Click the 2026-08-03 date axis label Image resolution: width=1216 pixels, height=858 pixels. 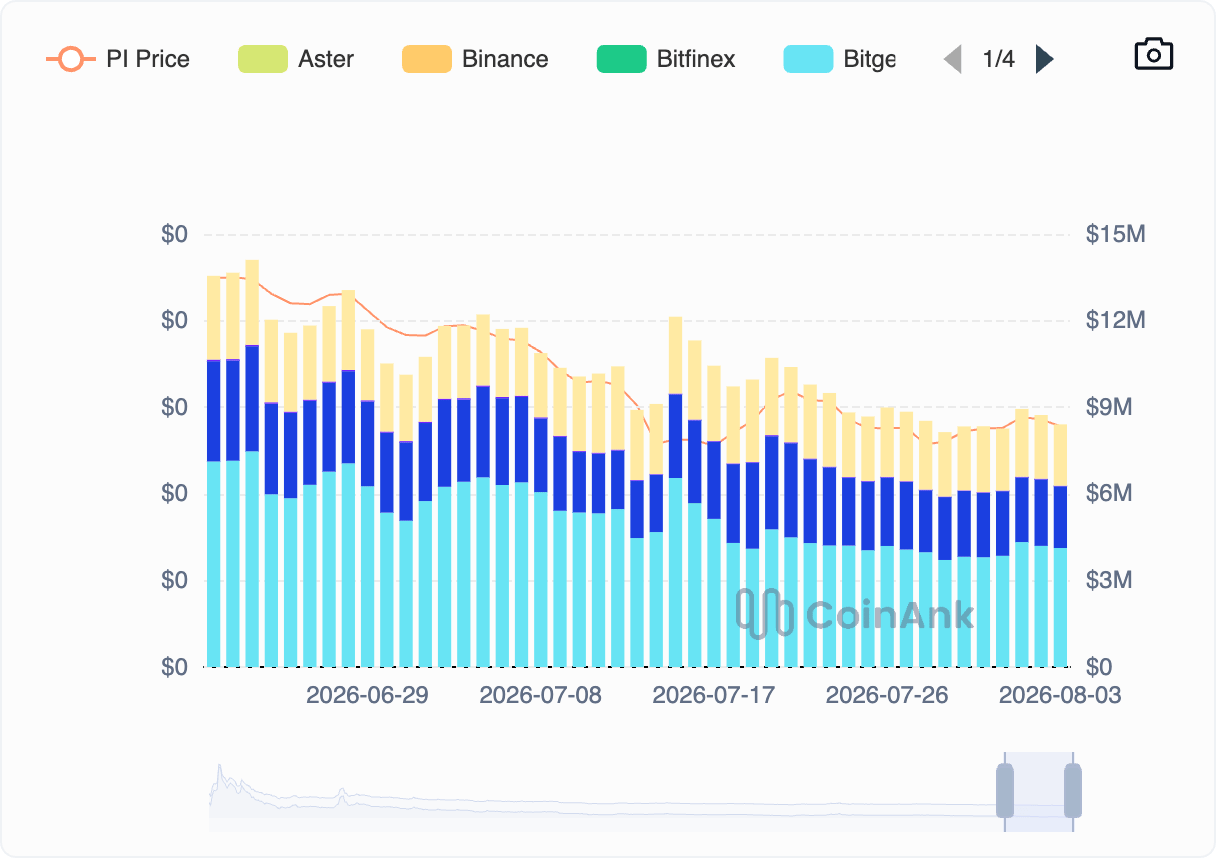click(x=1060, y=695)
